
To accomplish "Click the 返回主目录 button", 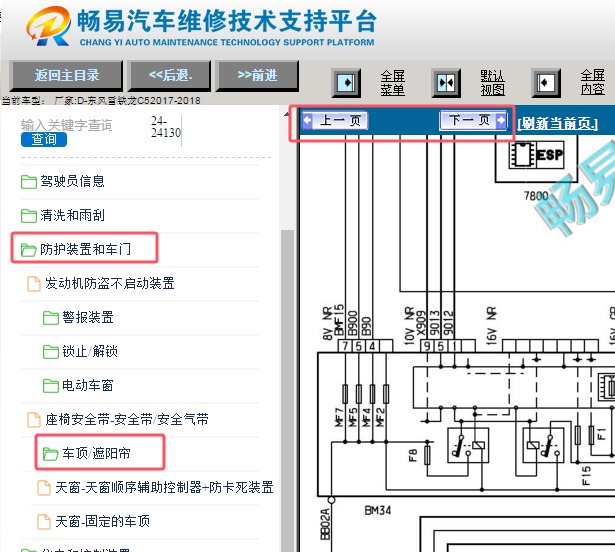I will [x=66, y=75].
